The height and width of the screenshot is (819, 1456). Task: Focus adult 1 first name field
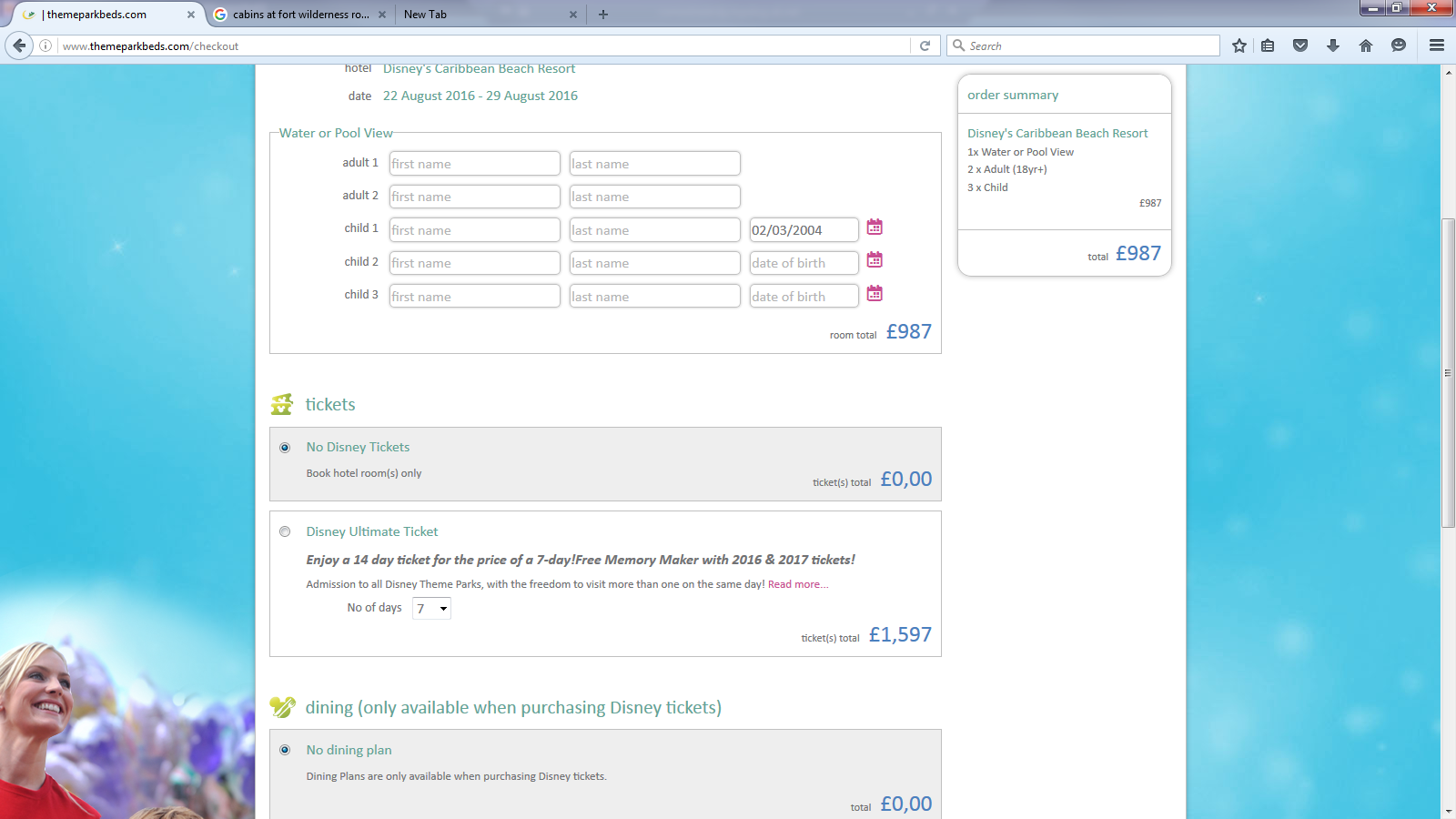pyautogui.click(x=474, y=164)
